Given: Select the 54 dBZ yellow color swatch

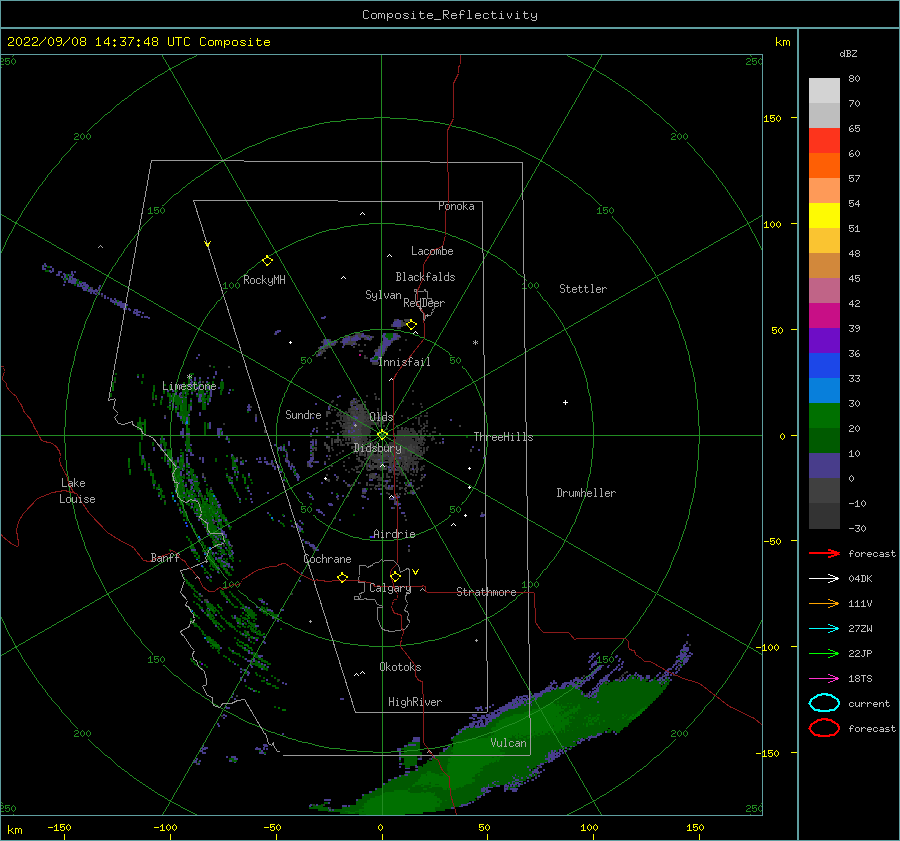Looking at the screenshot, I should click(824, 215).
